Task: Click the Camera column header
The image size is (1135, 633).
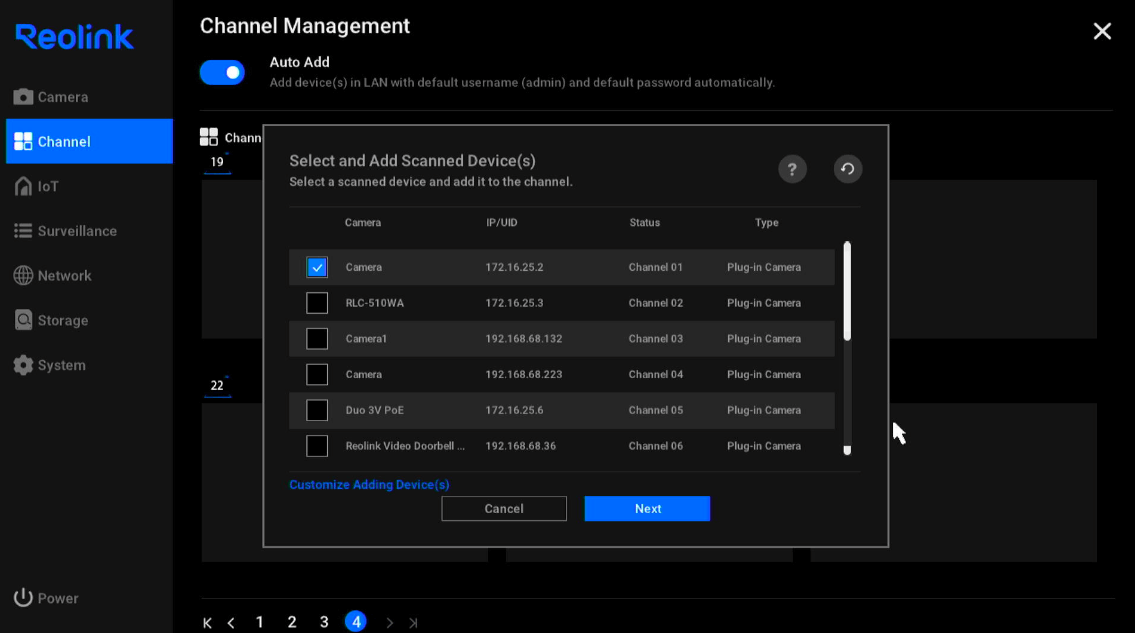Action: point(363,222)
